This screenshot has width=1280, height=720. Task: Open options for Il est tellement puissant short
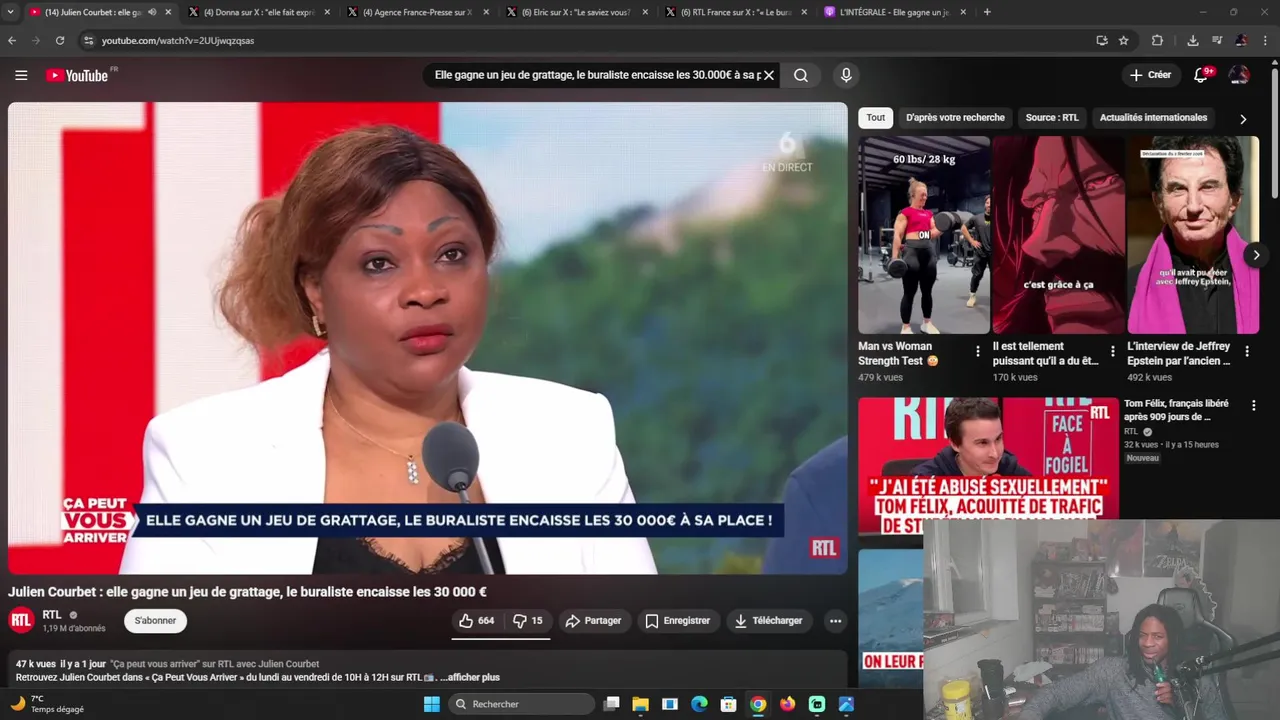click(x=1112, y=352)
